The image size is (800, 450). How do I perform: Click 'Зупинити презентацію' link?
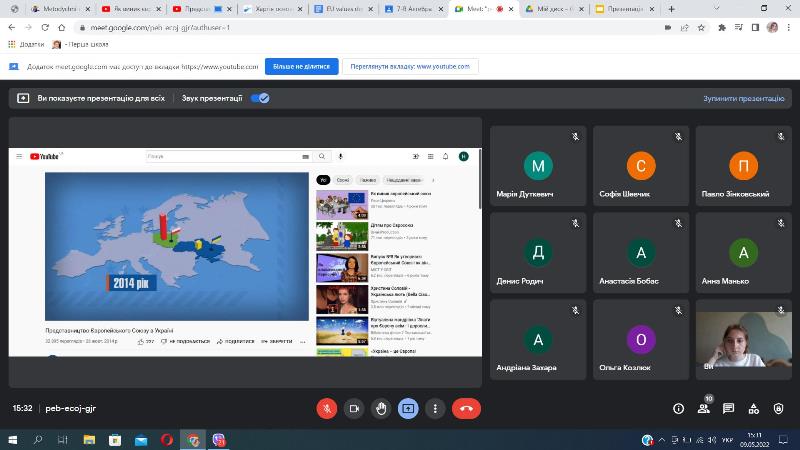tap(744, 99)
